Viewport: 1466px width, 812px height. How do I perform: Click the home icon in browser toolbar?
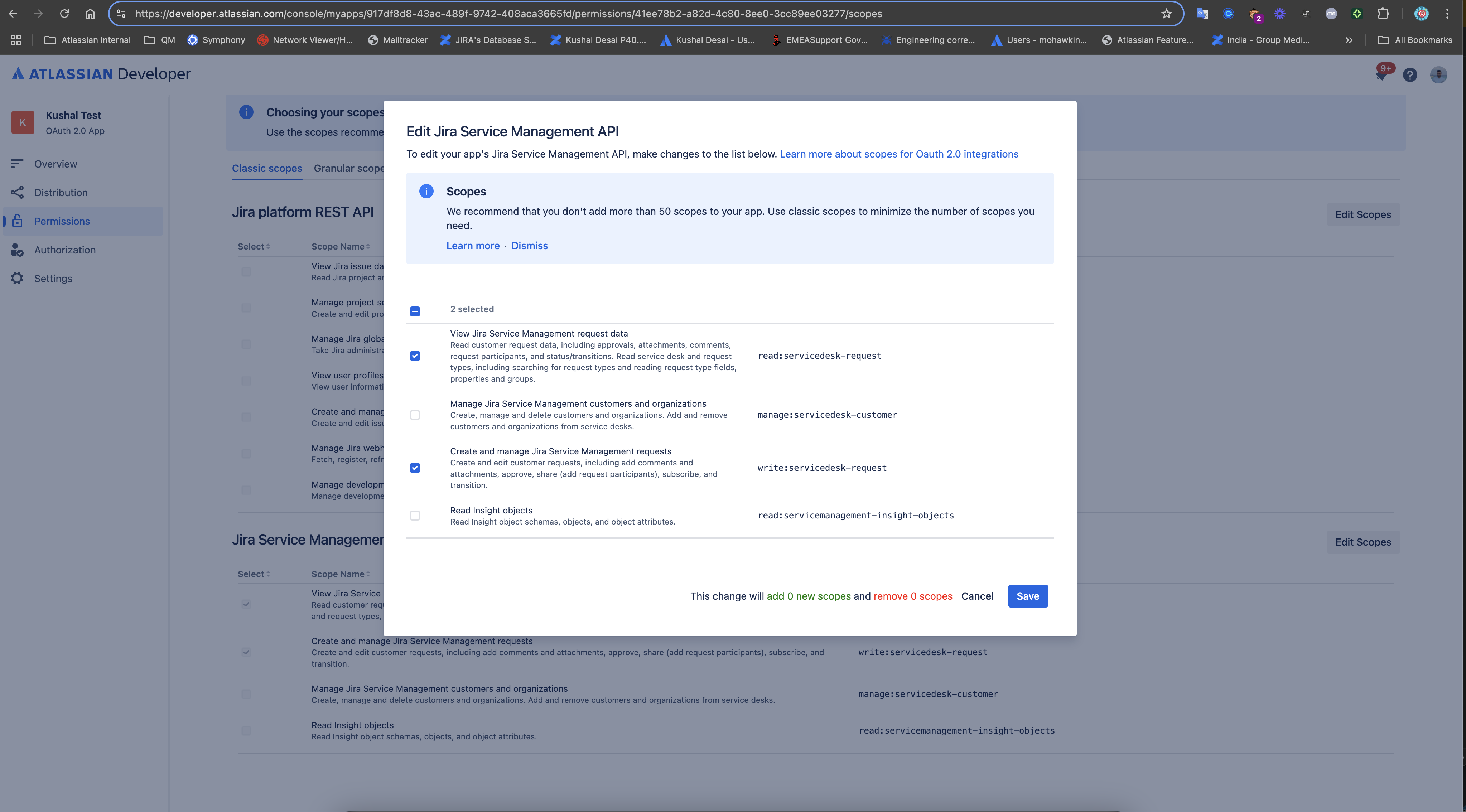click(x=90, y=14)
